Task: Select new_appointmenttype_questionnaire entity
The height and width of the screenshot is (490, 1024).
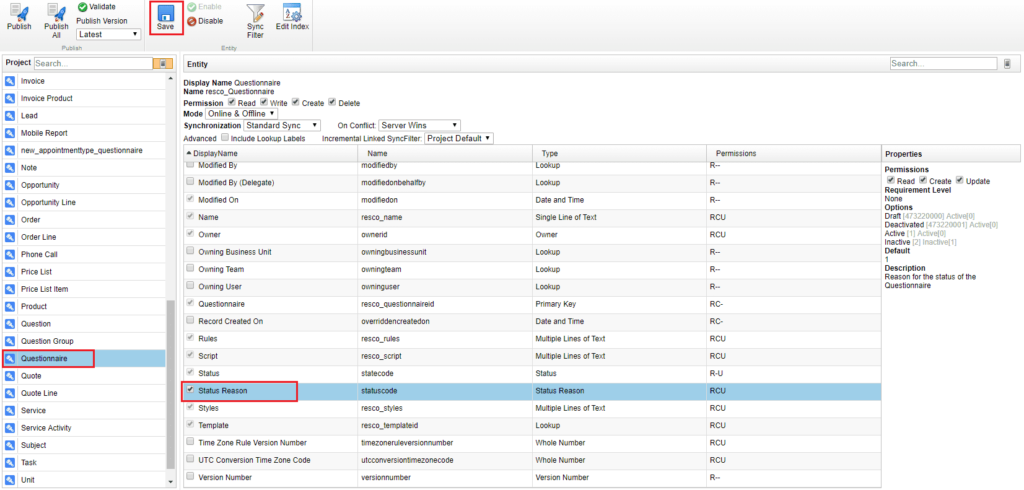Action: click(x=83, y=150)
